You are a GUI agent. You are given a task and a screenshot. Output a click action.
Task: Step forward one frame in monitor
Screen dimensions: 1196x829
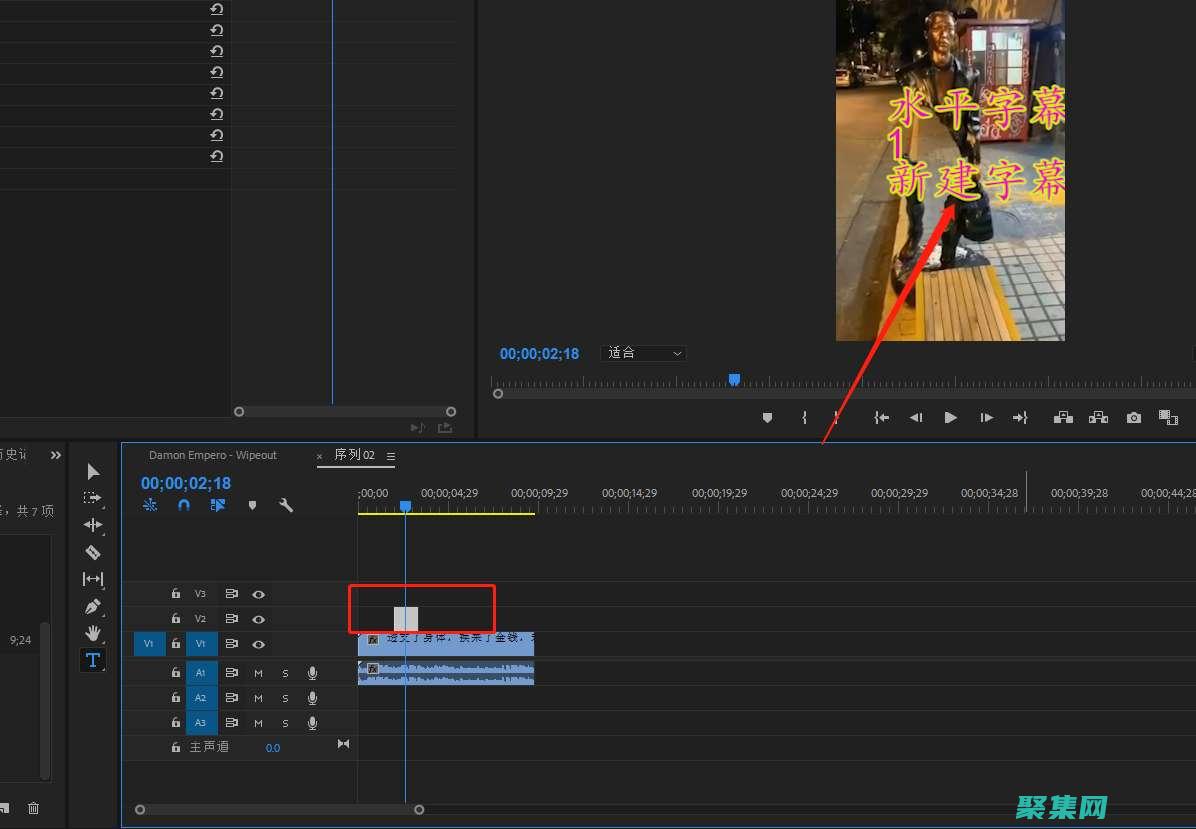point(986,418)
